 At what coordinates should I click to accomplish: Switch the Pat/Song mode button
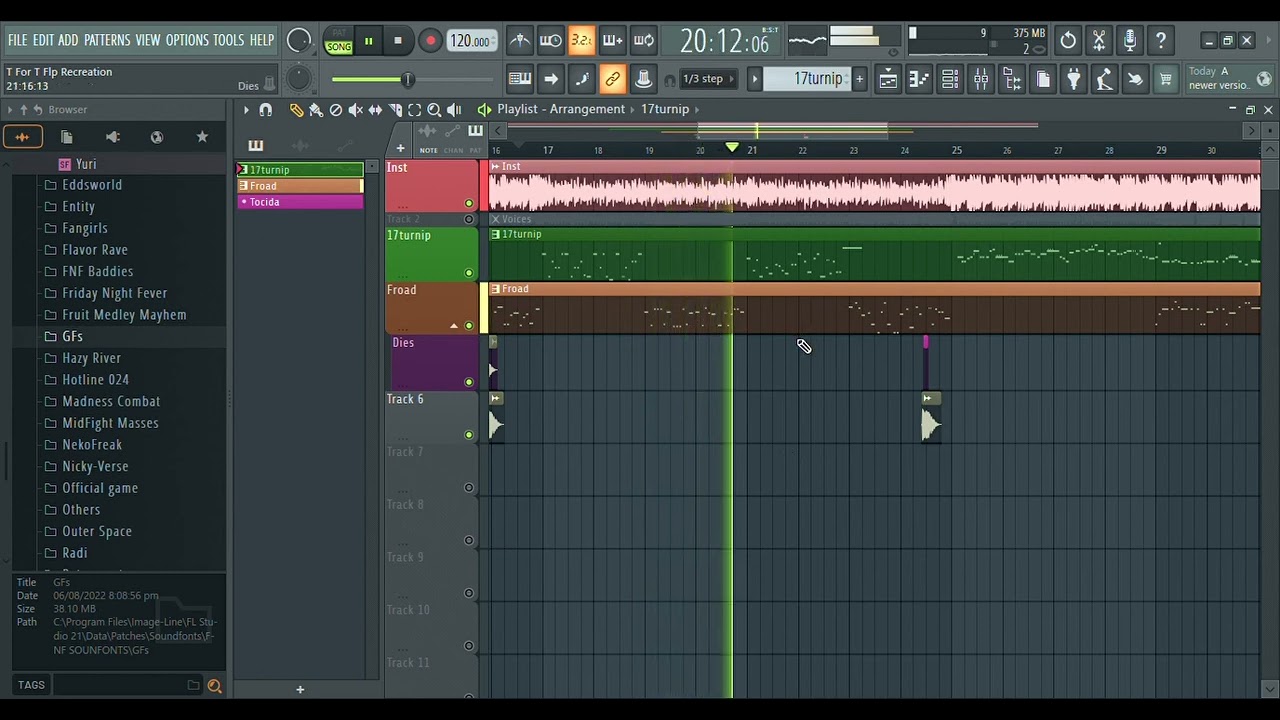pyautogui.click(x=339, y=41)
